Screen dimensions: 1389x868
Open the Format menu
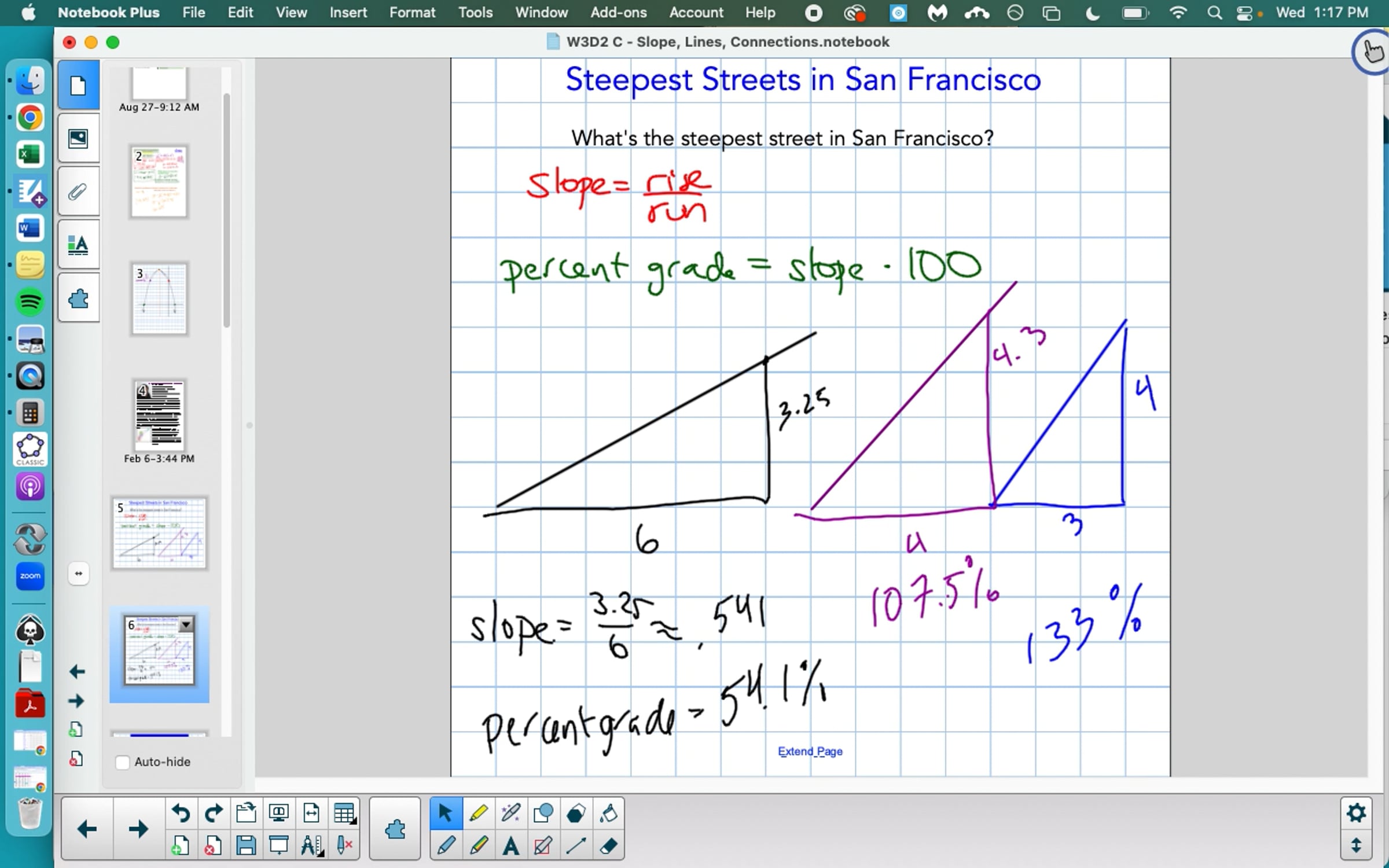(x=411, y=13)
